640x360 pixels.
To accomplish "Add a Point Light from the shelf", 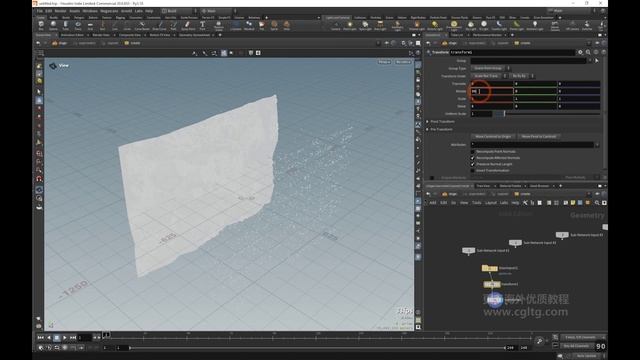I will click(x=350, y=26).
